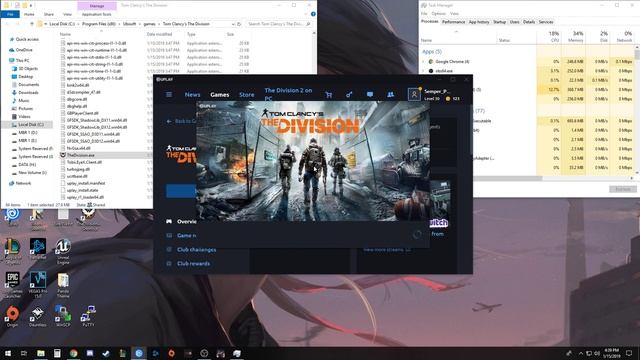Image resolution: width=640 pixels, height=360 pixels.
Task: Switch to Task Manager Startup tab
Action: 499,22
